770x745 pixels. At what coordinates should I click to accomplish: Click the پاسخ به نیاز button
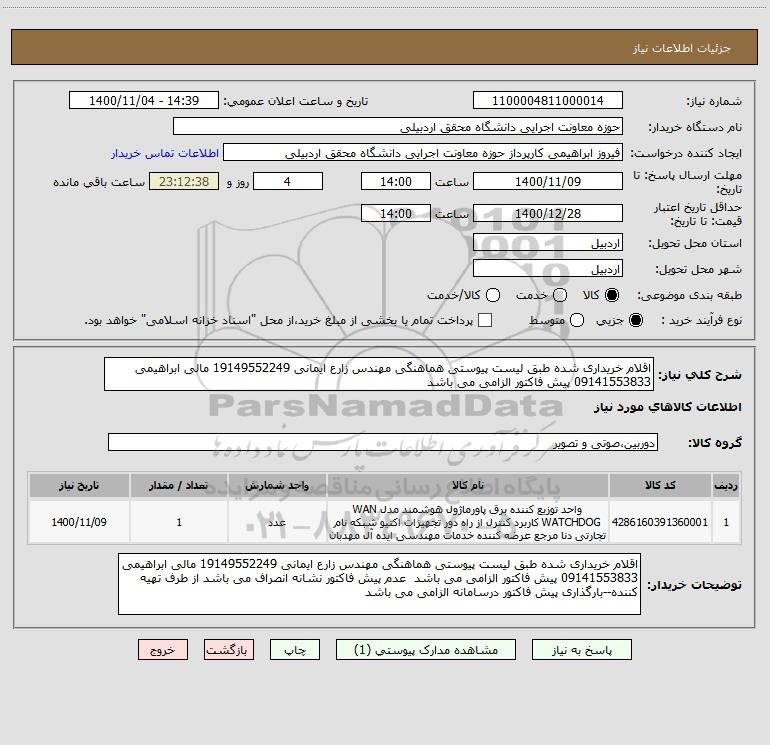[x=581, y=650]
